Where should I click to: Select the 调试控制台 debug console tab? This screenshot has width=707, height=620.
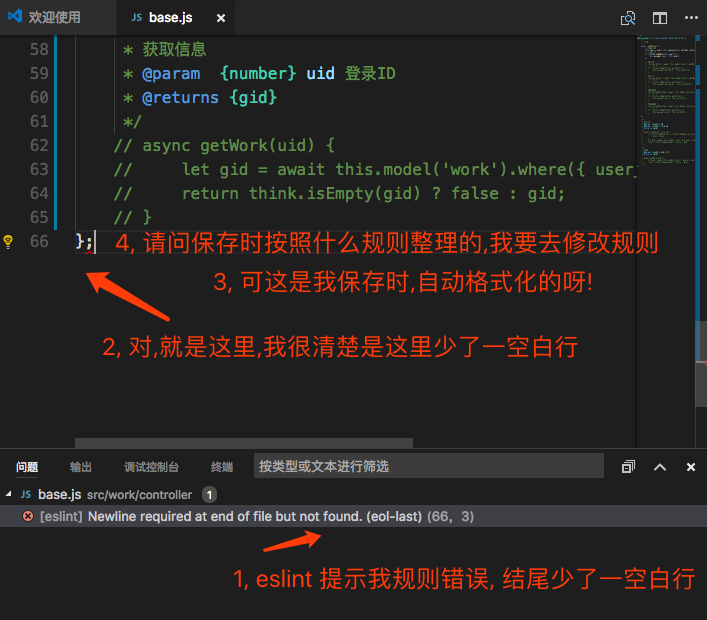(152, 467)
